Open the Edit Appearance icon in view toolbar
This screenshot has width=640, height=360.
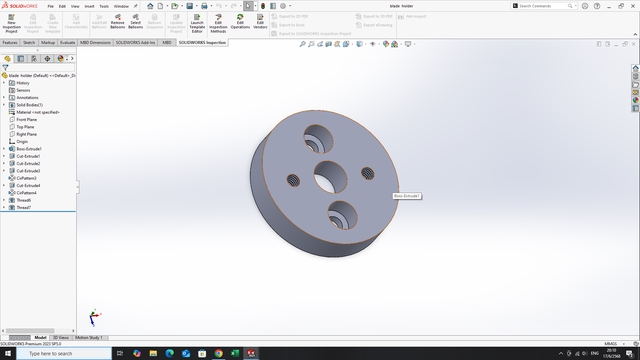tap(386, 44)
